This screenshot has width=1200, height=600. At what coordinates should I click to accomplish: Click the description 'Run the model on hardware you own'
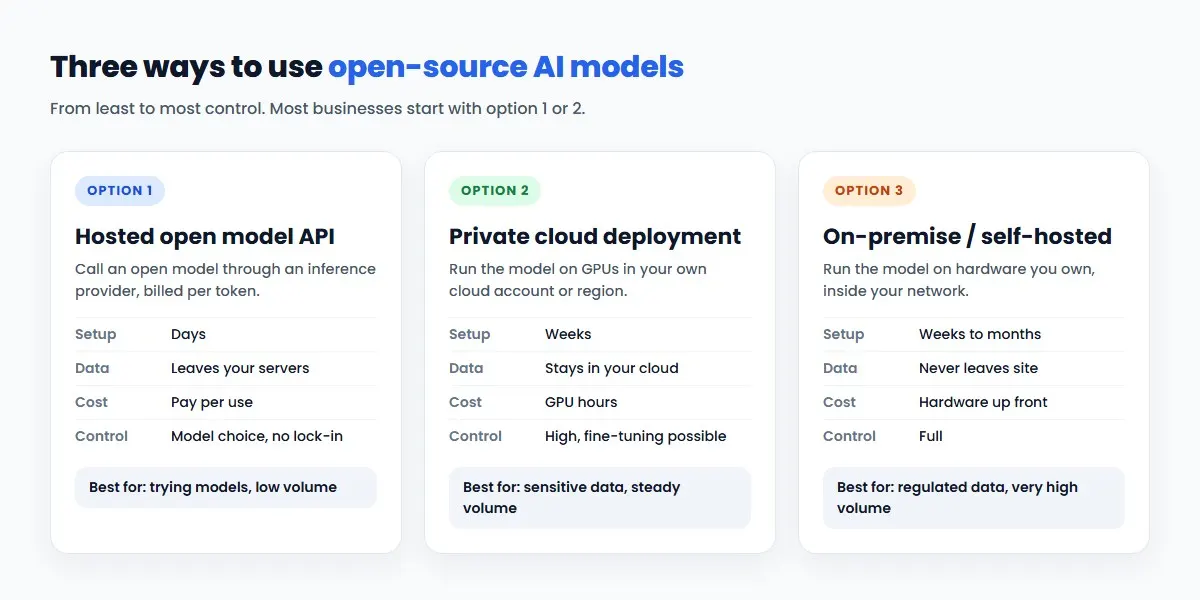pyautogui.click(x=959, y=280)
